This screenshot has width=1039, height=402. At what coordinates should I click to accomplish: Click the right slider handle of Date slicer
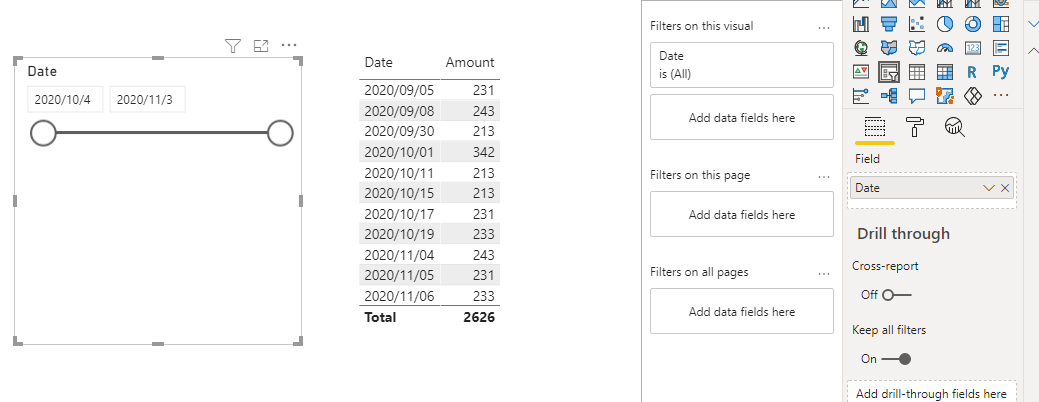pyautogui.click(x=280, y=133)
